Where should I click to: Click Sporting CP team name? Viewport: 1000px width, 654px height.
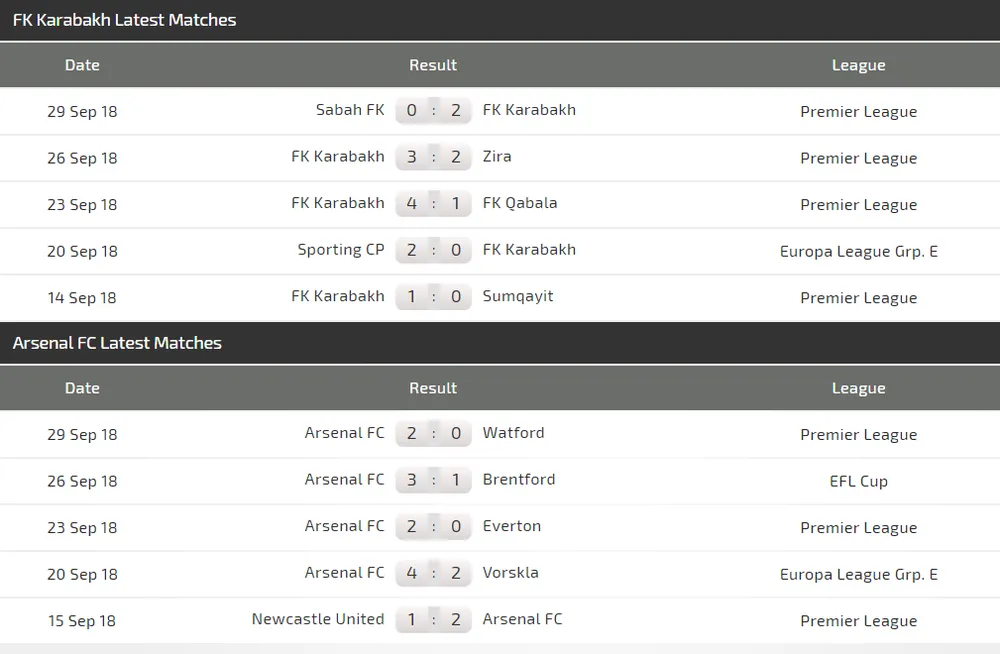coord(340,250)
